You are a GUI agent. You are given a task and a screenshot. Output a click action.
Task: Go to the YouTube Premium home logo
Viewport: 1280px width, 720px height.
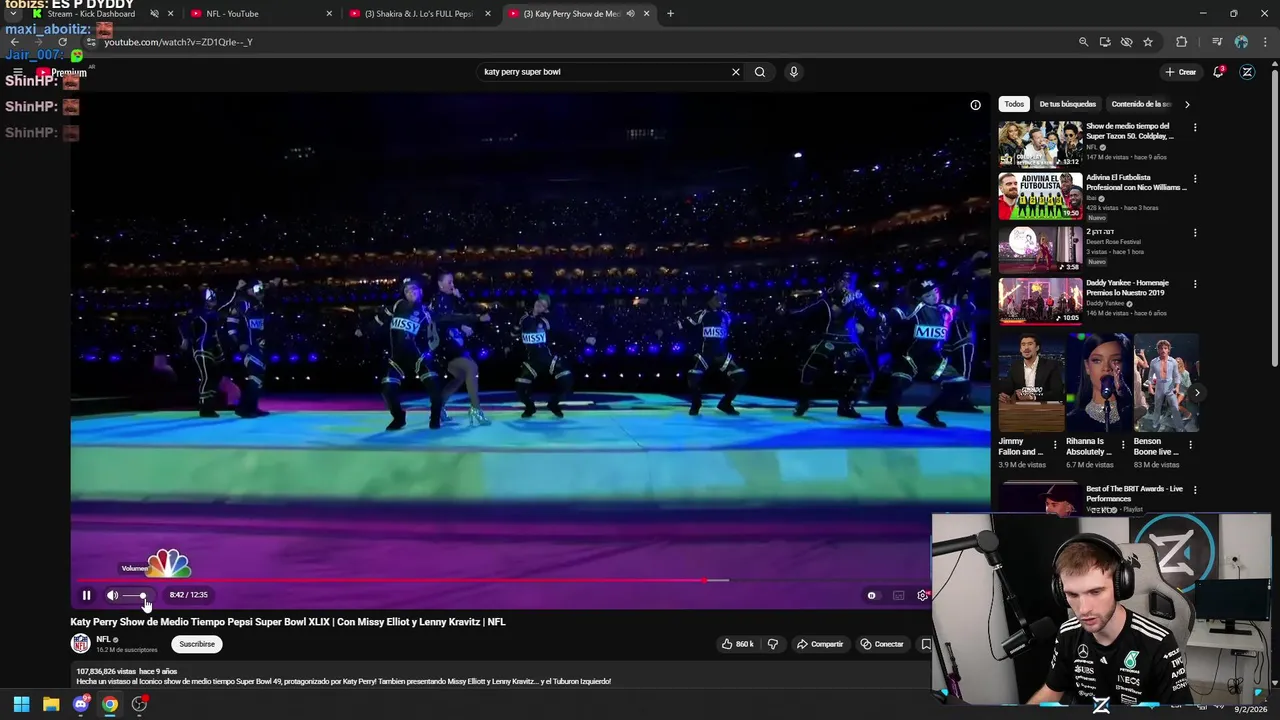click(x=62, y=72)
